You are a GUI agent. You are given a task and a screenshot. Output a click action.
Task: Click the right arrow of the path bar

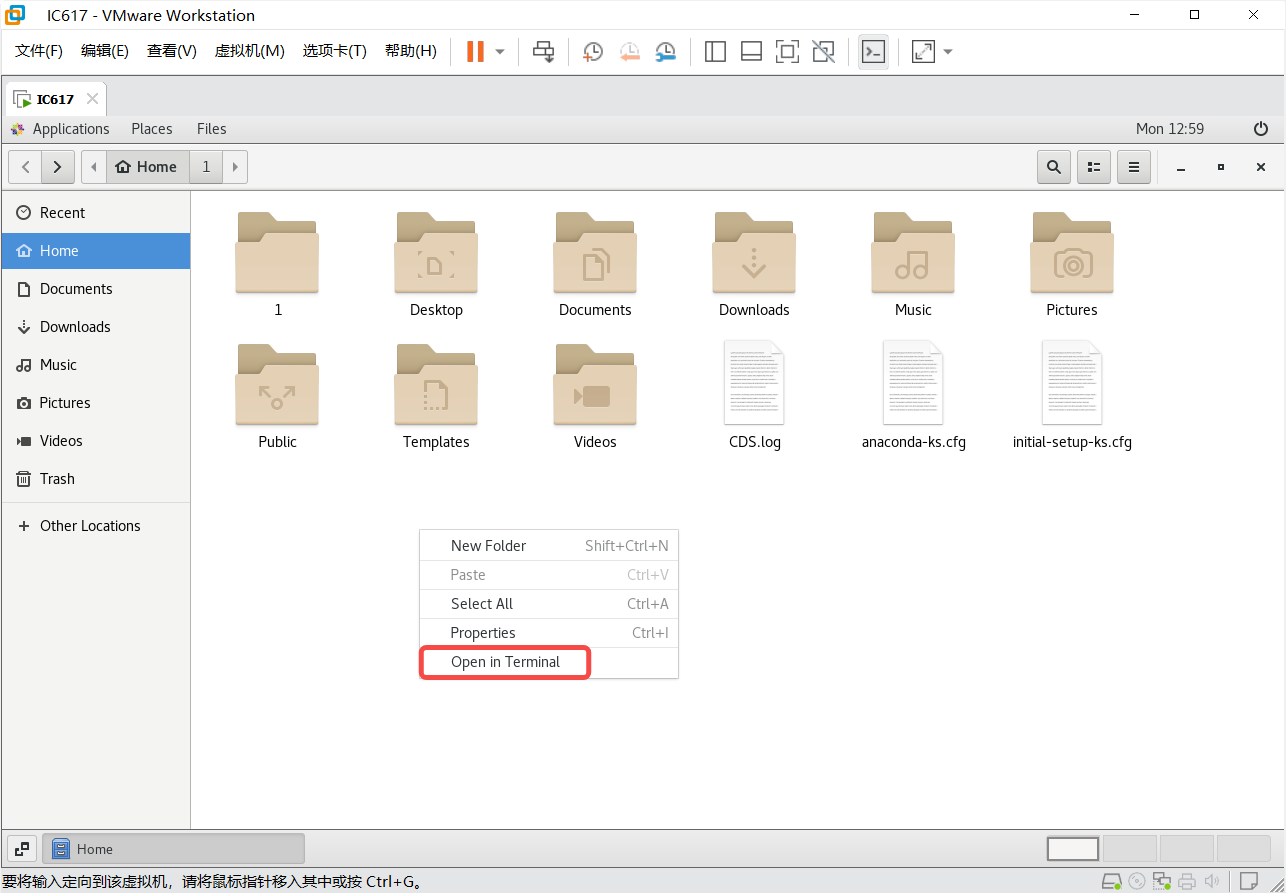[x=235, y=167]
